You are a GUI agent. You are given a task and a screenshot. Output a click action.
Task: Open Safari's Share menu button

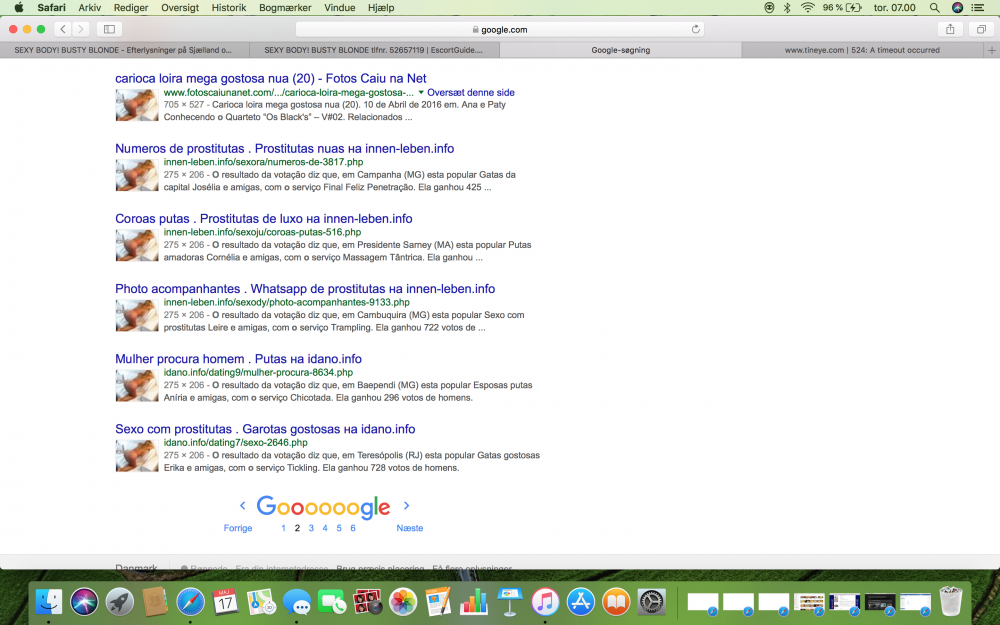[950, 29]
